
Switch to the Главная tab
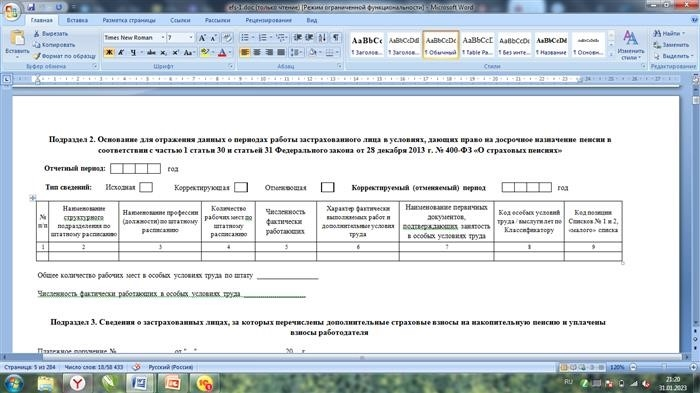[41, 20]
